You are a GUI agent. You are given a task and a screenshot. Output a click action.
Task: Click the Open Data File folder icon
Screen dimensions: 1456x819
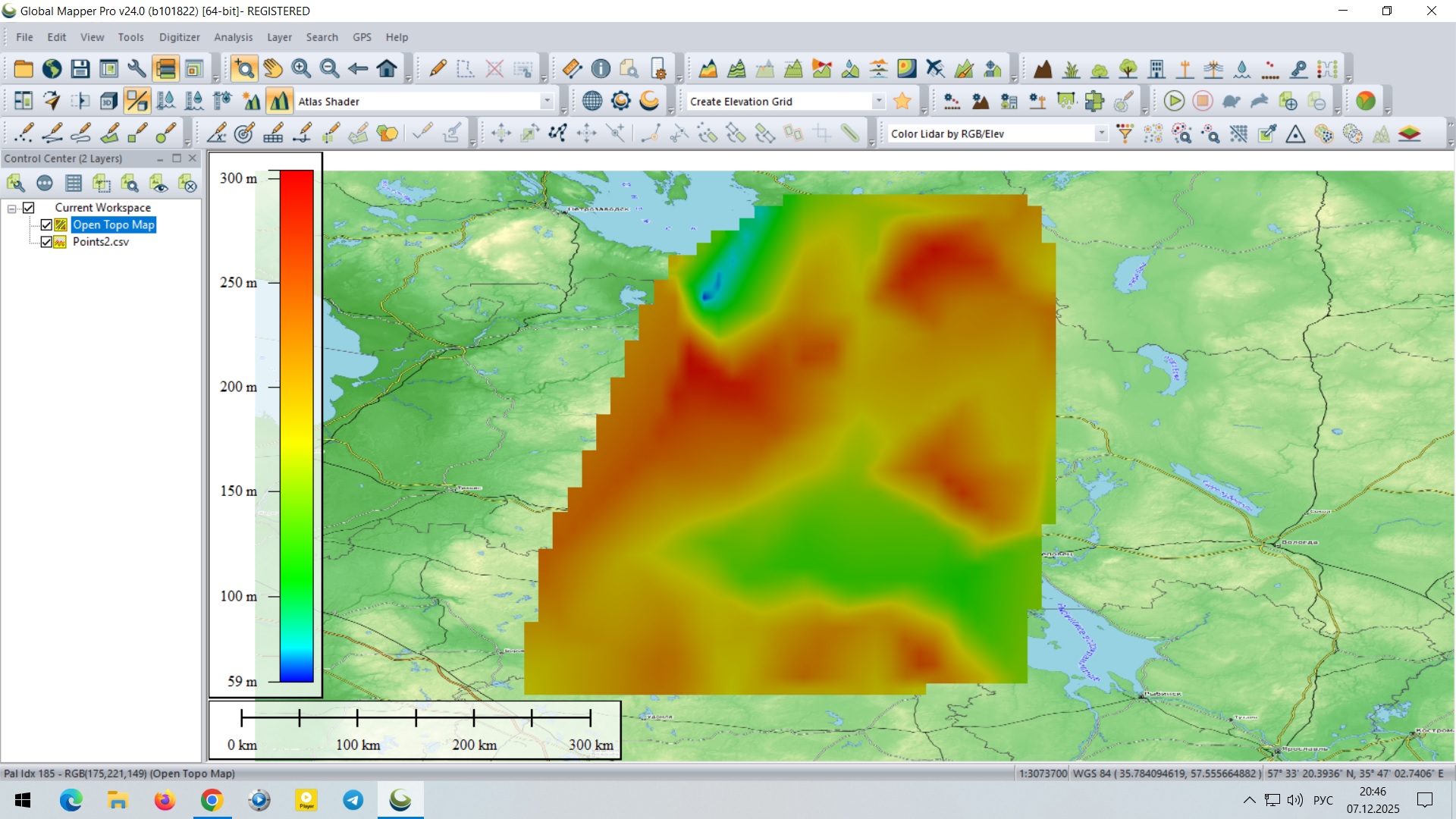[x=24, y=69]
